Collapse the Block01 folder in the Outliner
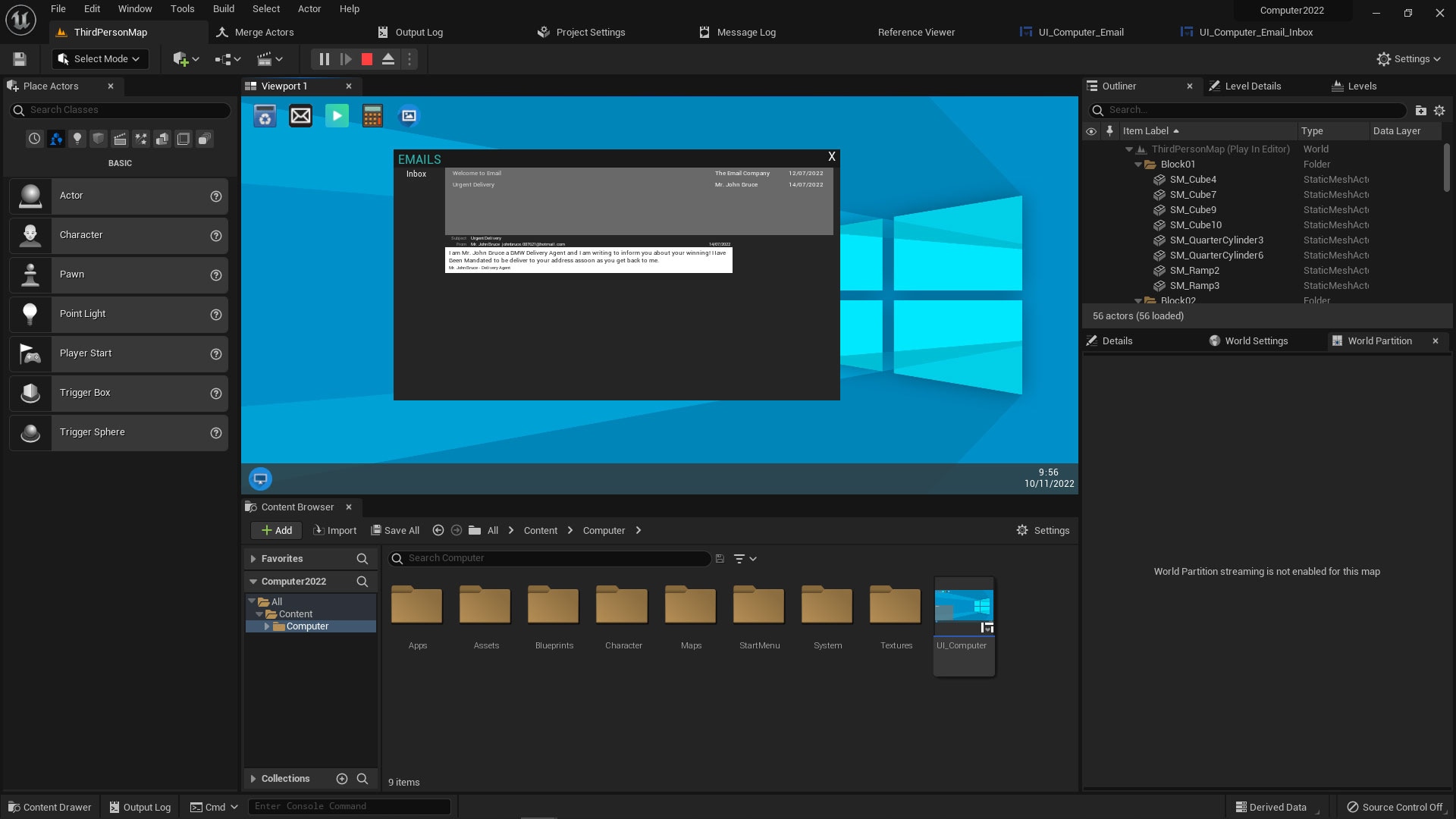The height and width of the screenshot is (819, 1456). [1138, 165]
